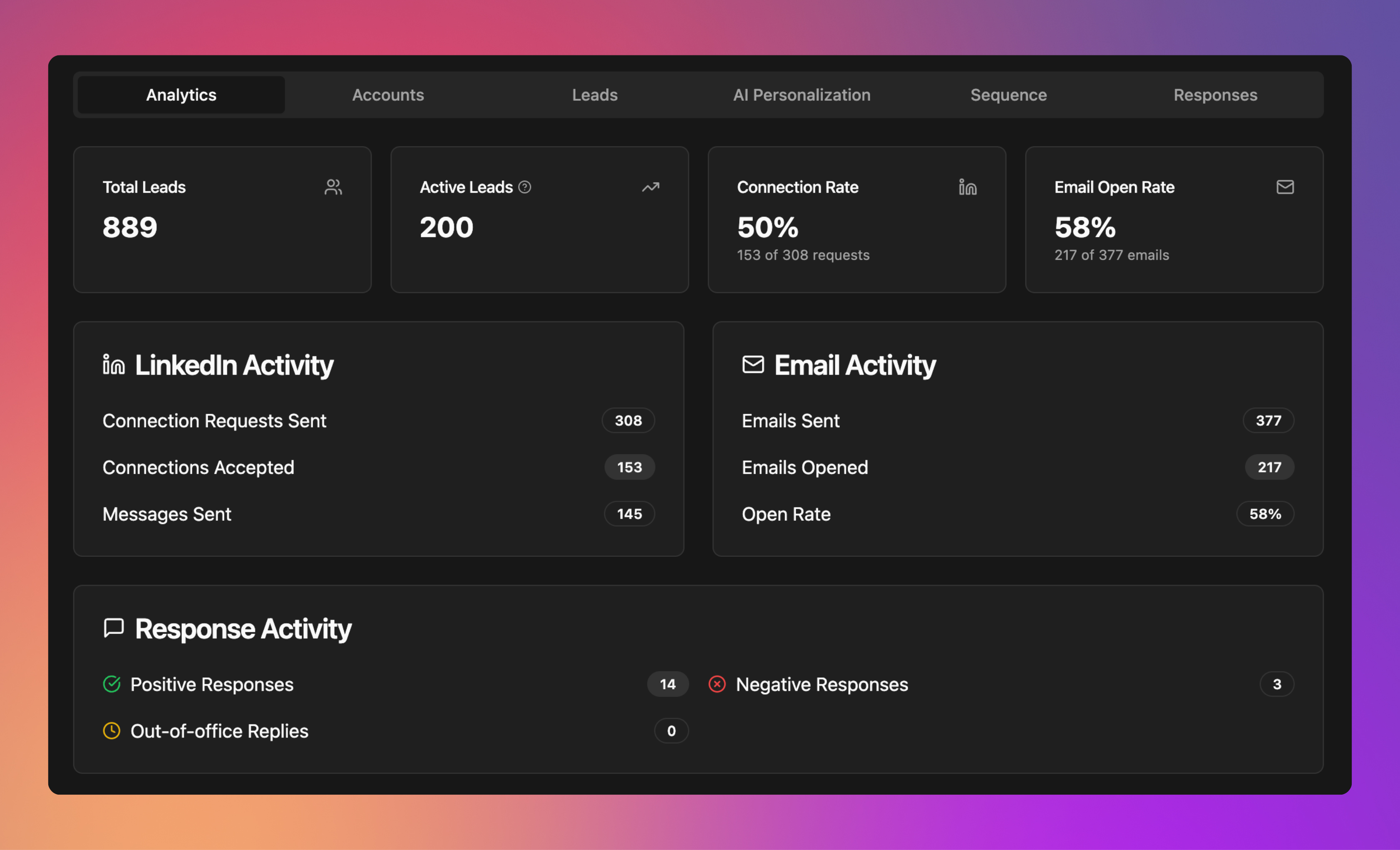This screenshot has height=850, width=1400.
Task: Click the help icon next to Active Leads
Action: coord(525,187)
